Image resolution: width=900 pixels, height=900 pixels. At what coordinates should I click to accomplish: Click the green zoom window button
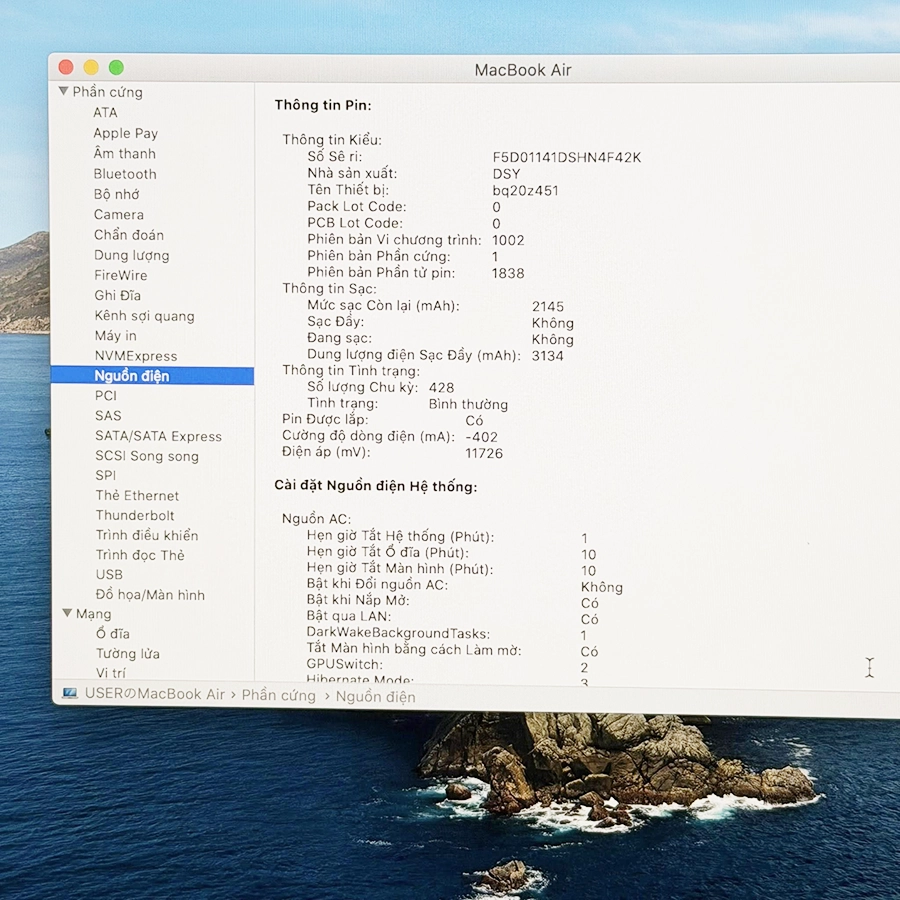click(116, 68)
